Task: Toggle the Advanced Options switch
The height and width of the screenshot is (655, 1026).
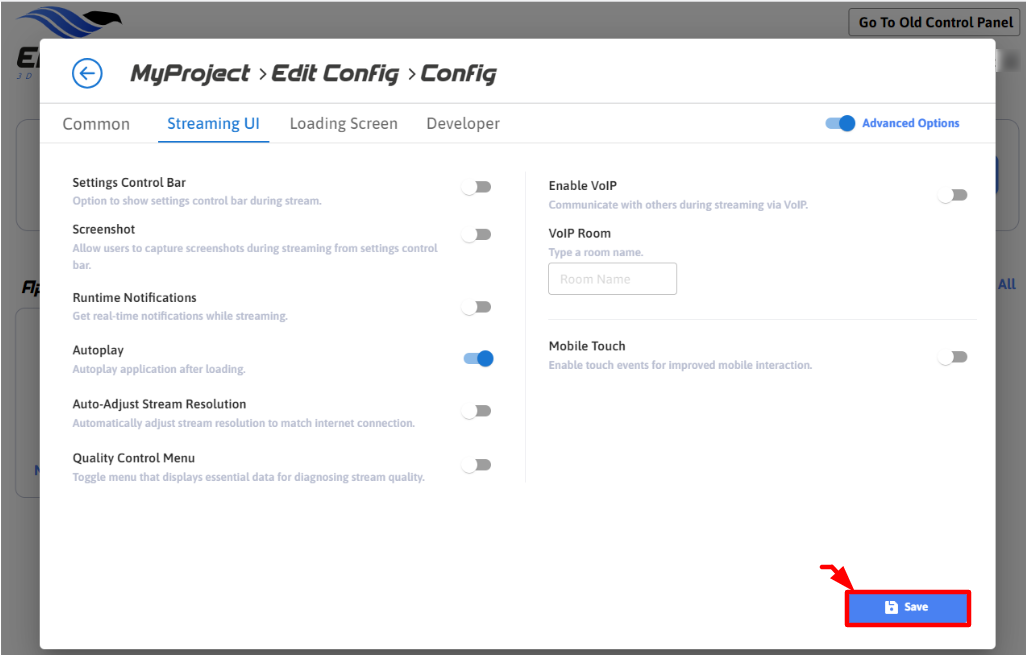Action: point(840,123)
